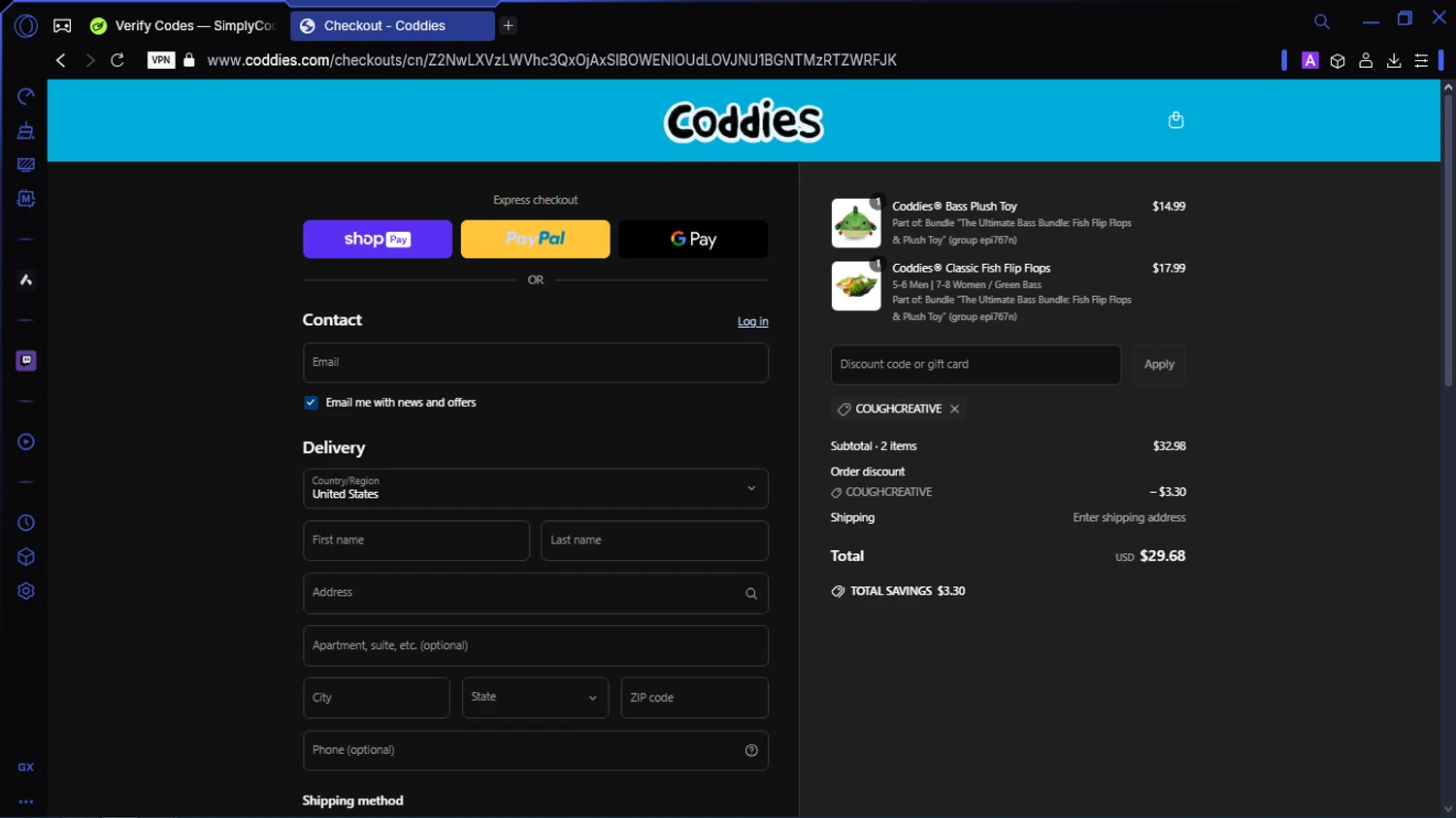
Task: Click the browser forward arrow
Action: 89,60
